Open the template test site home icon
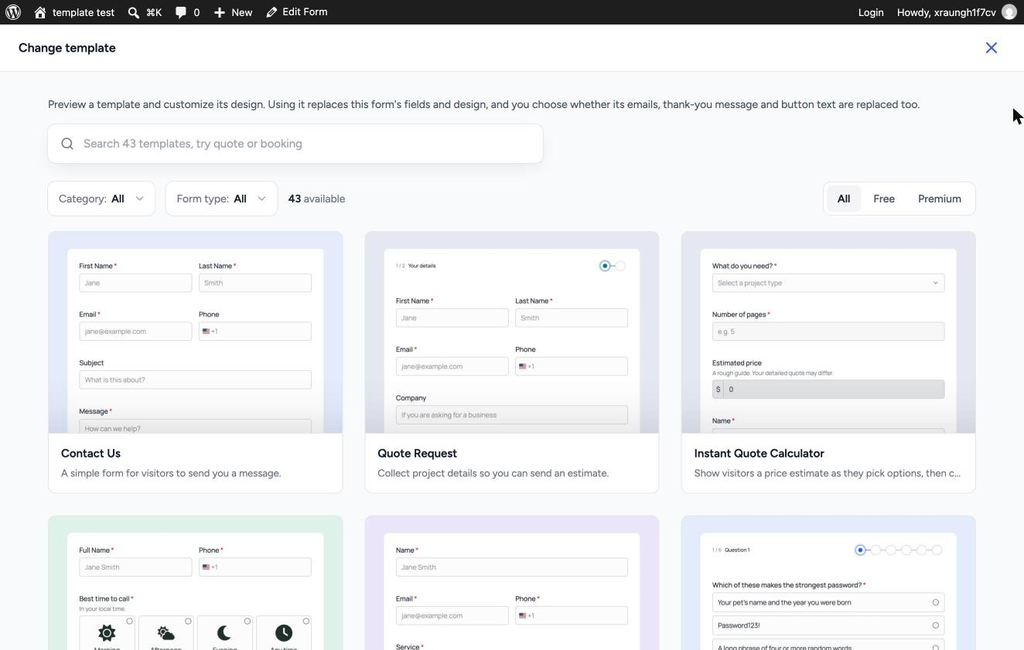Viewport: 1024px width, 650px height. click(40, 12)
